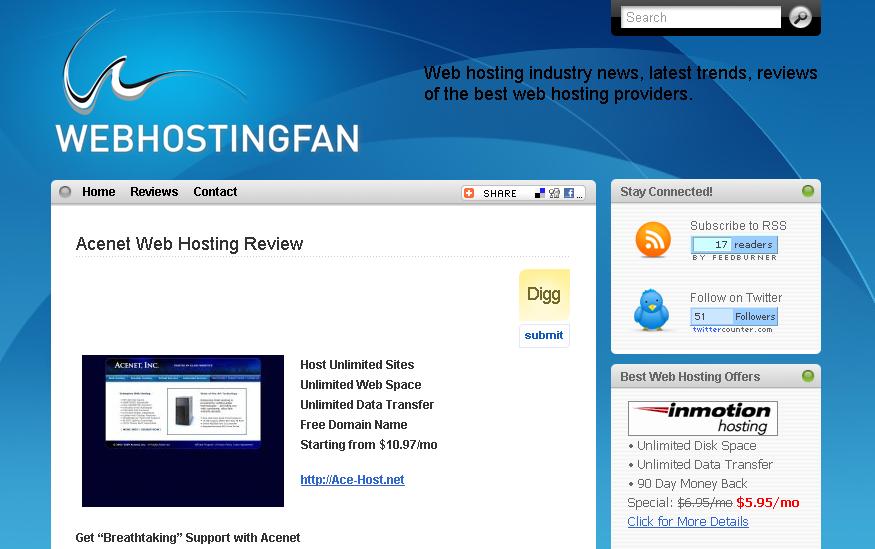Click the 51 Followers counter badge
Image resolution: width=875 pixels, height=549 pixels.
click(x=734, y=316)
